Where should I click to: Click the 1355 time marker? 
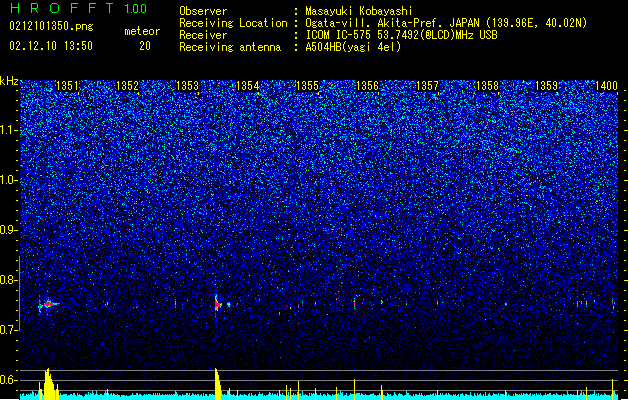click(307, 86)
